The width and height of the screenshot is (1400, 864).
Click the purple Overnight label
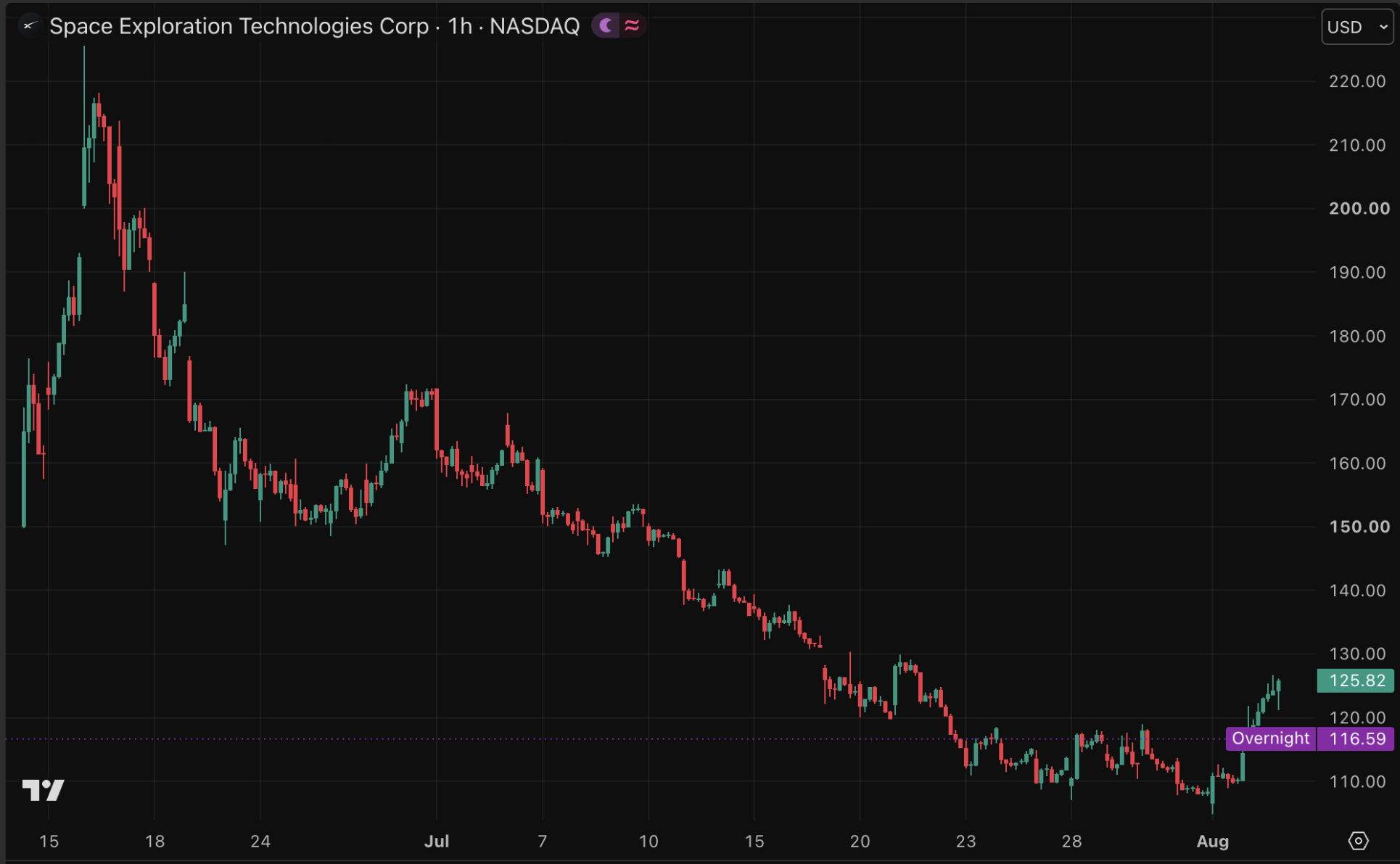1270,738
